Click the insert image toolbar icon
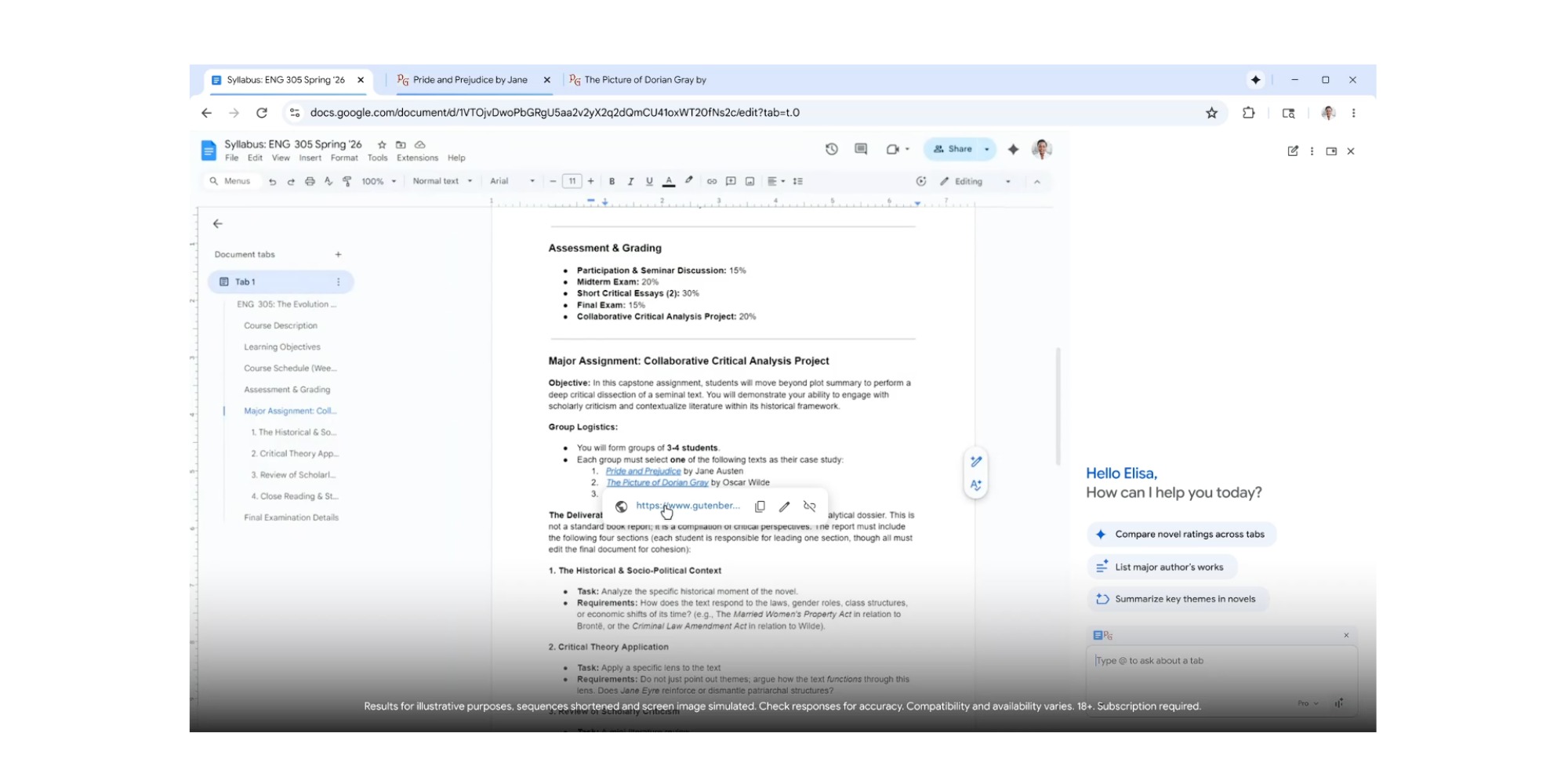This screenshot has height=784, width=1568. 750,181
